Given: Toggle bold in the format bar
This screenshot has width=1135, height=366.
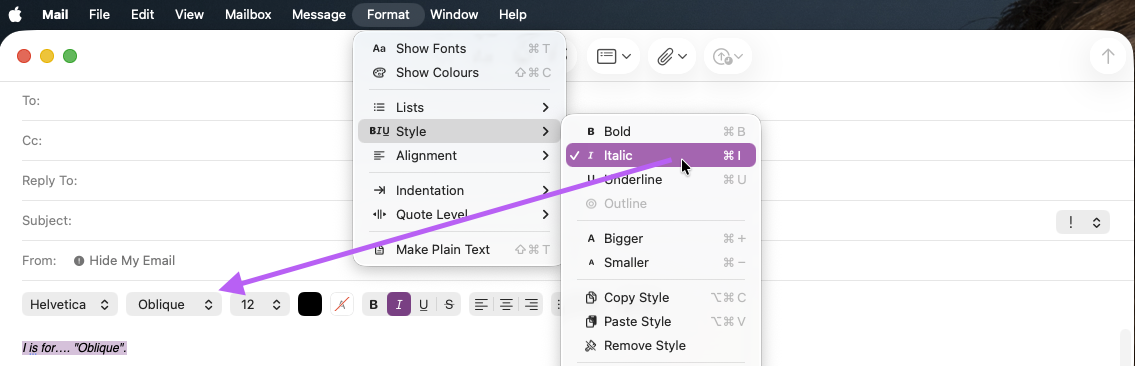Looking at the screenshot, I should coord(374,305).
